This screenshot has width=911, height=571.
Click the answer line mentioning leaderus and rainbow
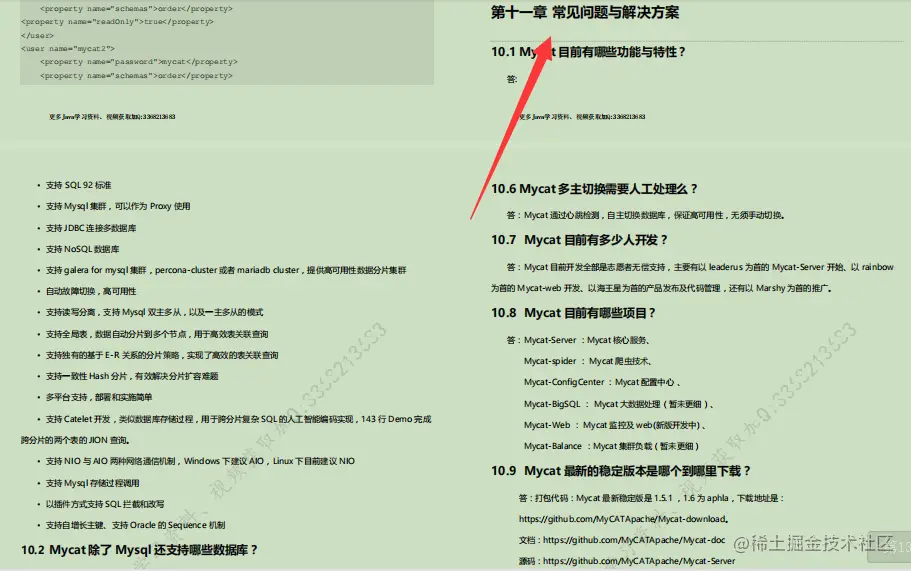click(700, 267)
